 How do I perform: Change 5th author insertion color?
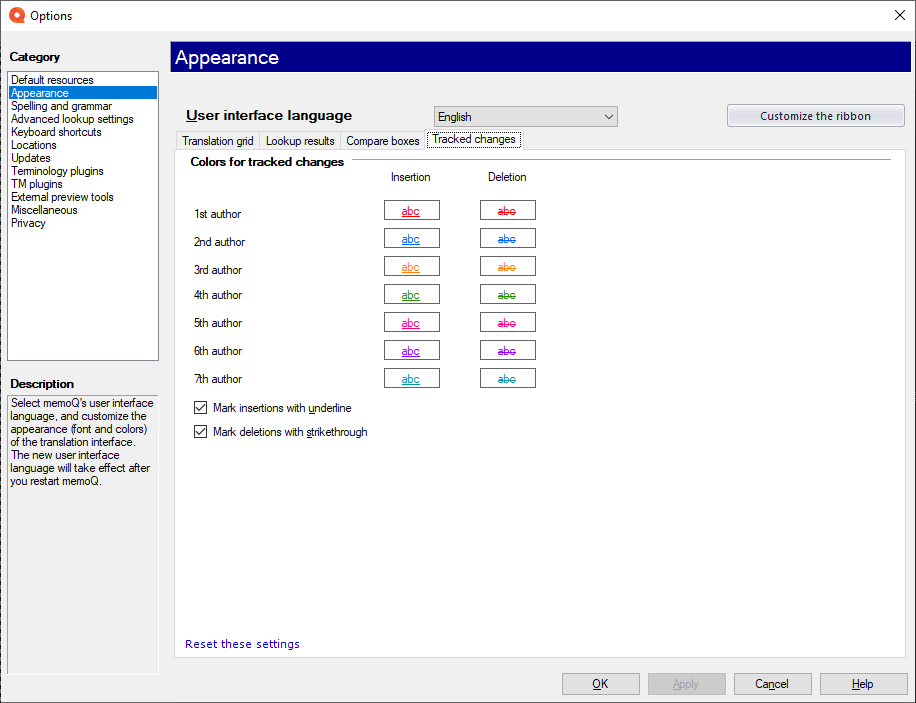[x=411, y=323]
